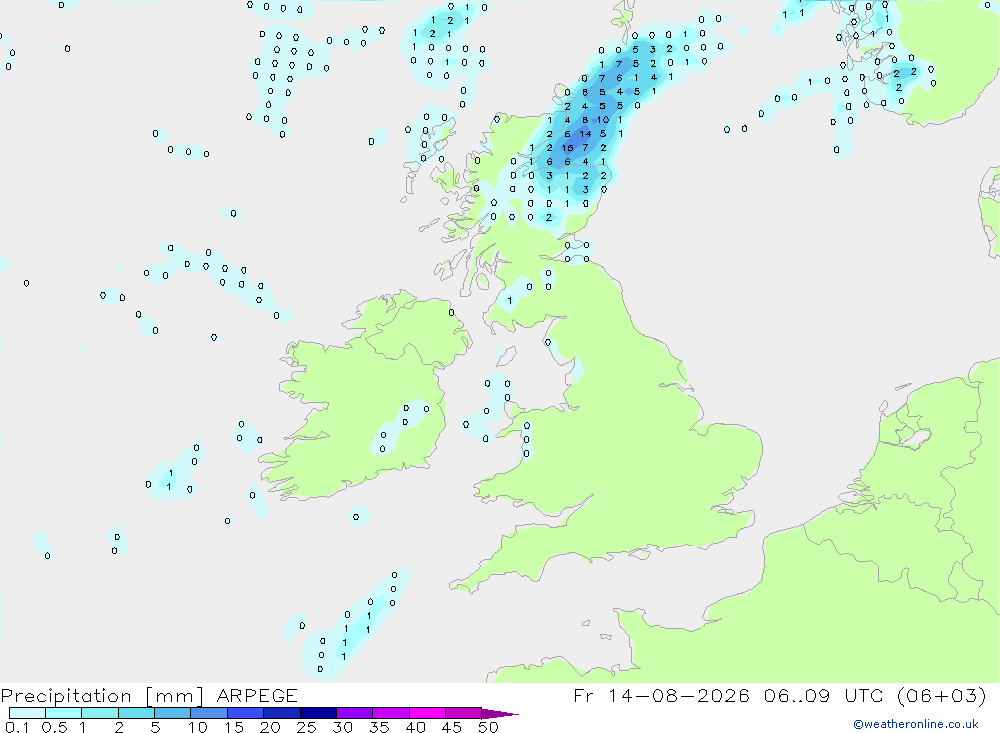Click the '06..09' time range text
This screenshot has height=733, width=1000.
point(797,695)
